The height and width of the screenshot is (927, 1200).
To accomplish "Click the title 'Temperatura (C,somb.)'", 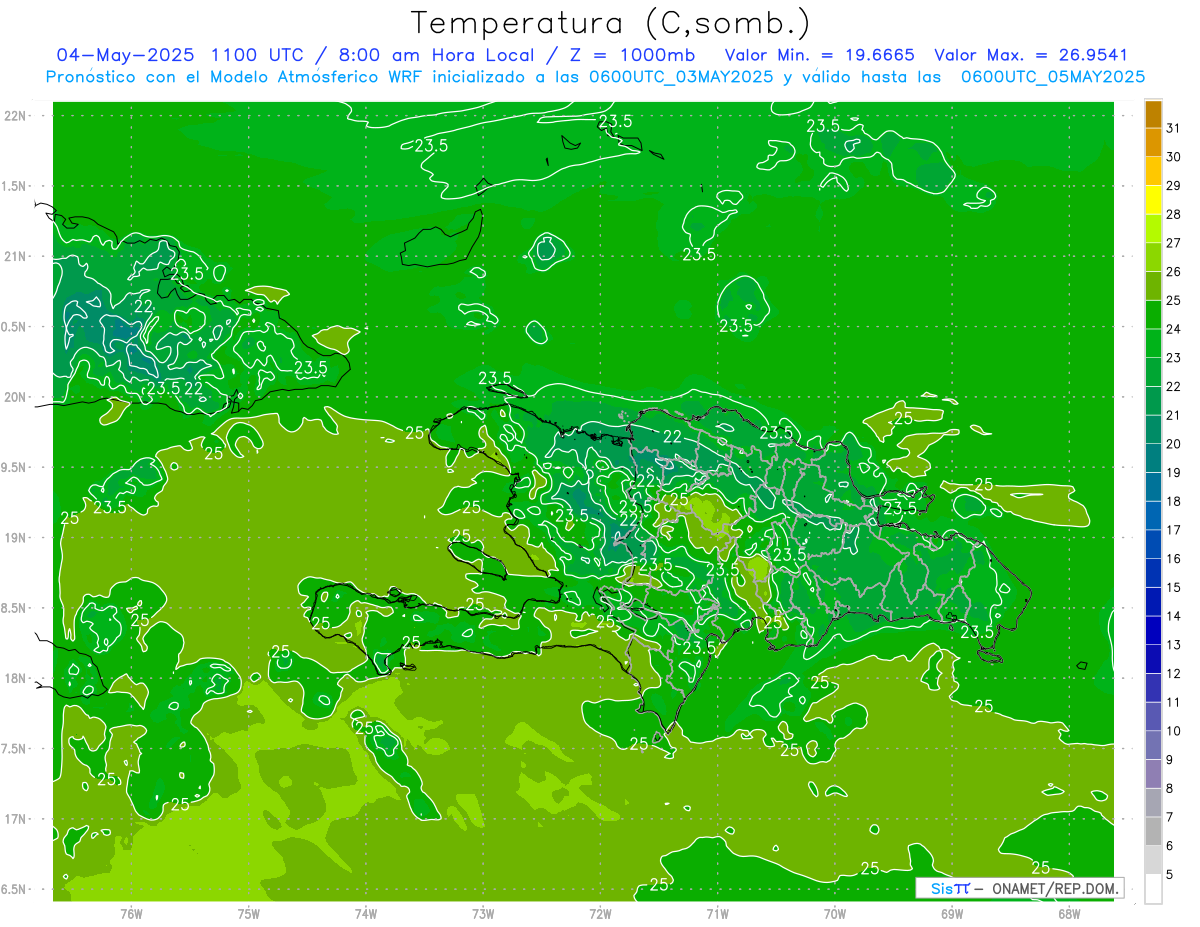I will (611, 23).
